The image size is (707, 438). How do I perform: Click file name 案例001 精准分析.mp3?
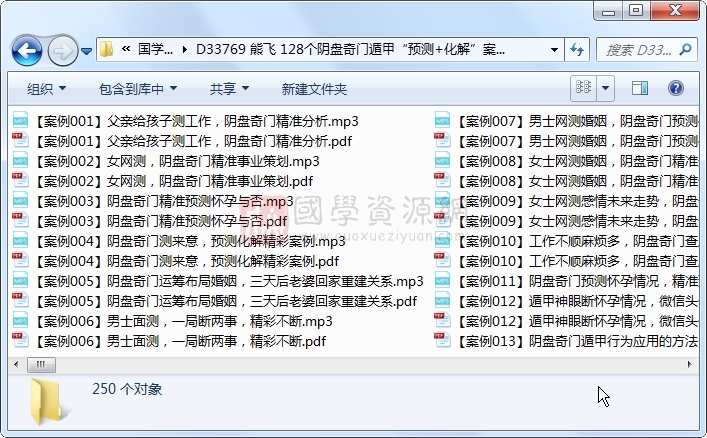tap(195, 121)
